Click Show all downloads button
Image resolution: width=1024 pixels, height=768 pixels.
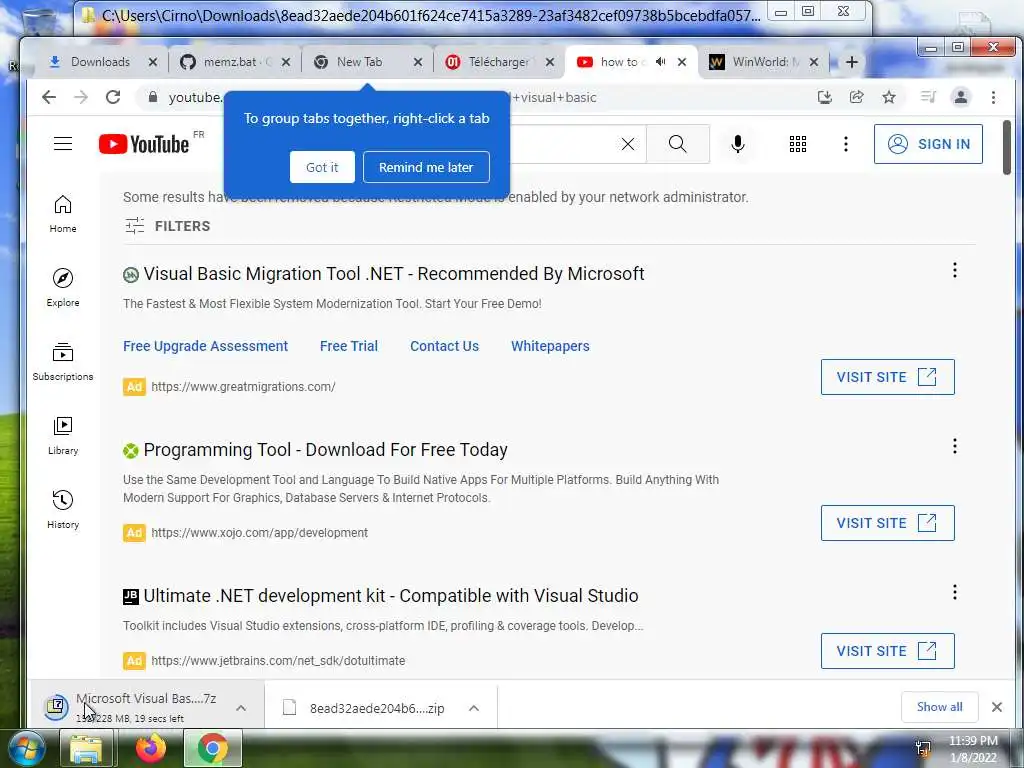pos(939,707)
